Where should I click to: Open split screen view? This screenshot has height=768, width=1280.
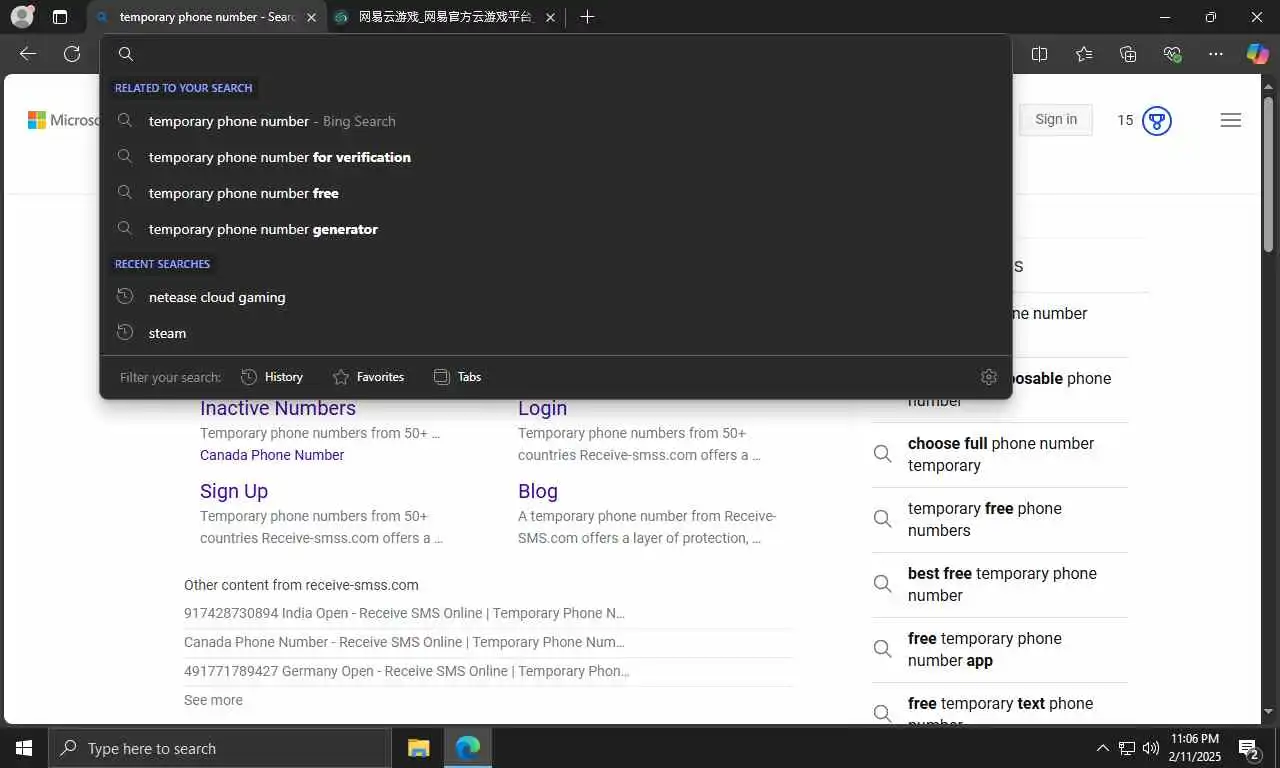coord(1040,54)
